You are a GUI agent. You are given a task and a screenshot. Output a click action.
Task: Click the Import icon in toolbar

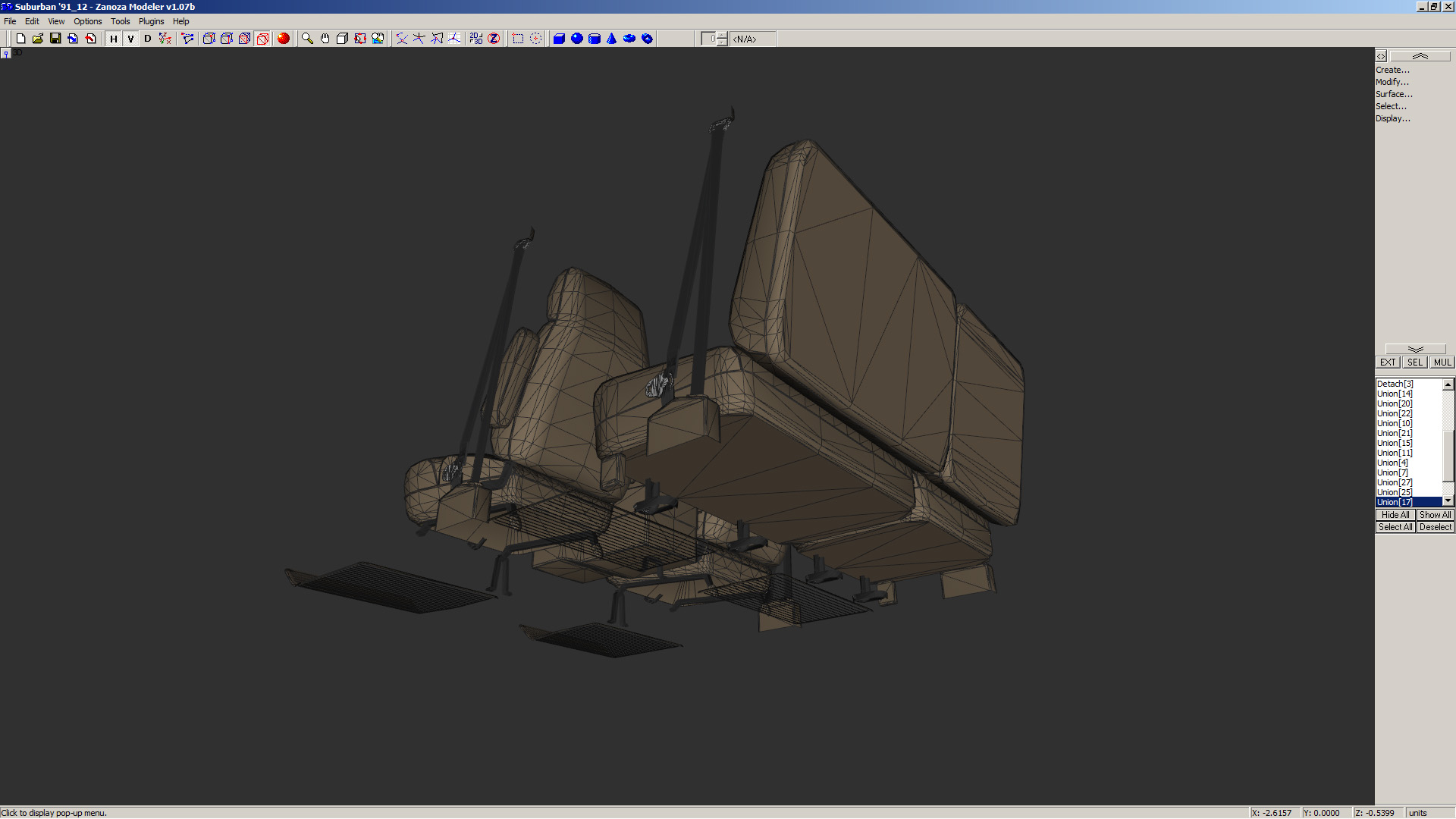(73, 39)
